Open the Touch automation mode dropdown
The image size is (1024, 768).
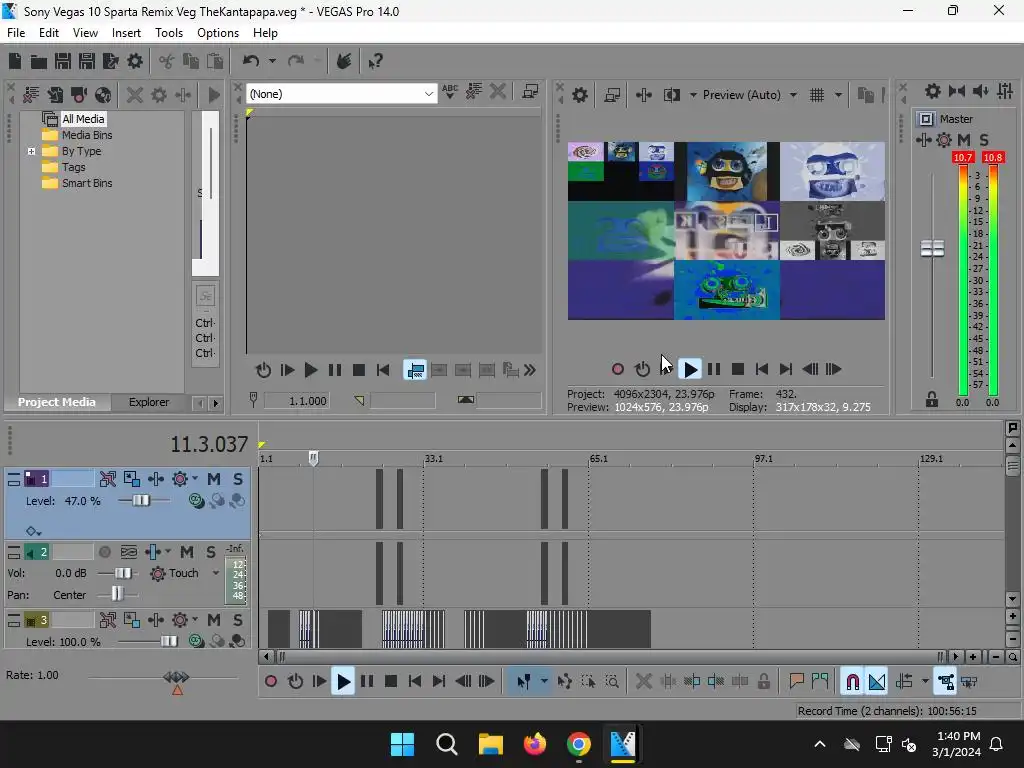(216, 573)
